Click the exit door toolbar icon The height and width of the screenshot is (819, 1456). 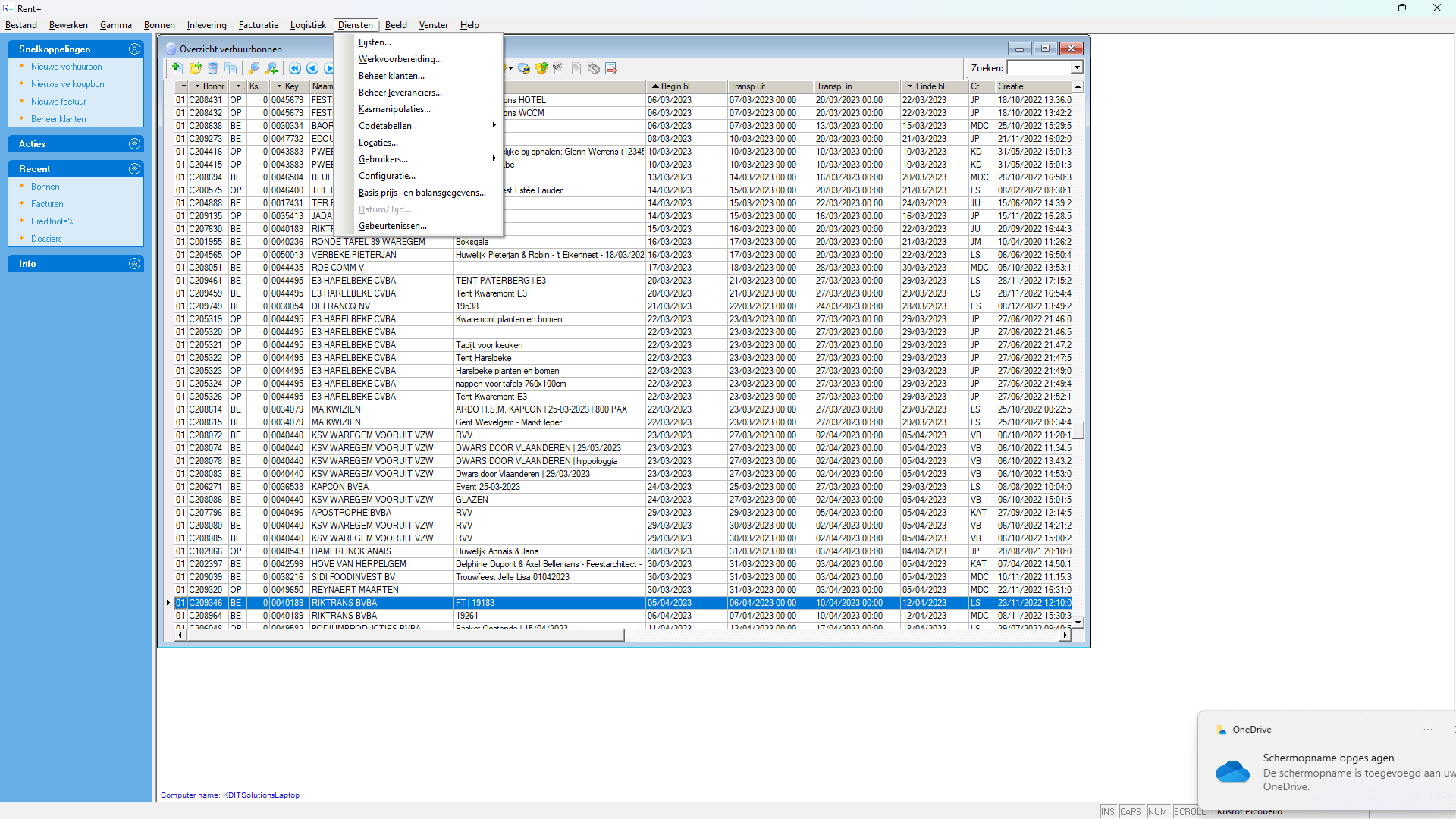coord(610,68)
